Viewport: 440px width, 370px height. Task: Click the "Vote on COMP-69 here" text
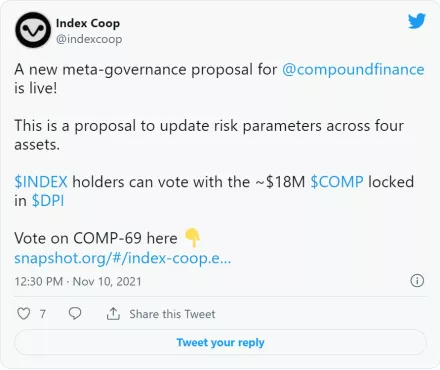pos(96,238)
